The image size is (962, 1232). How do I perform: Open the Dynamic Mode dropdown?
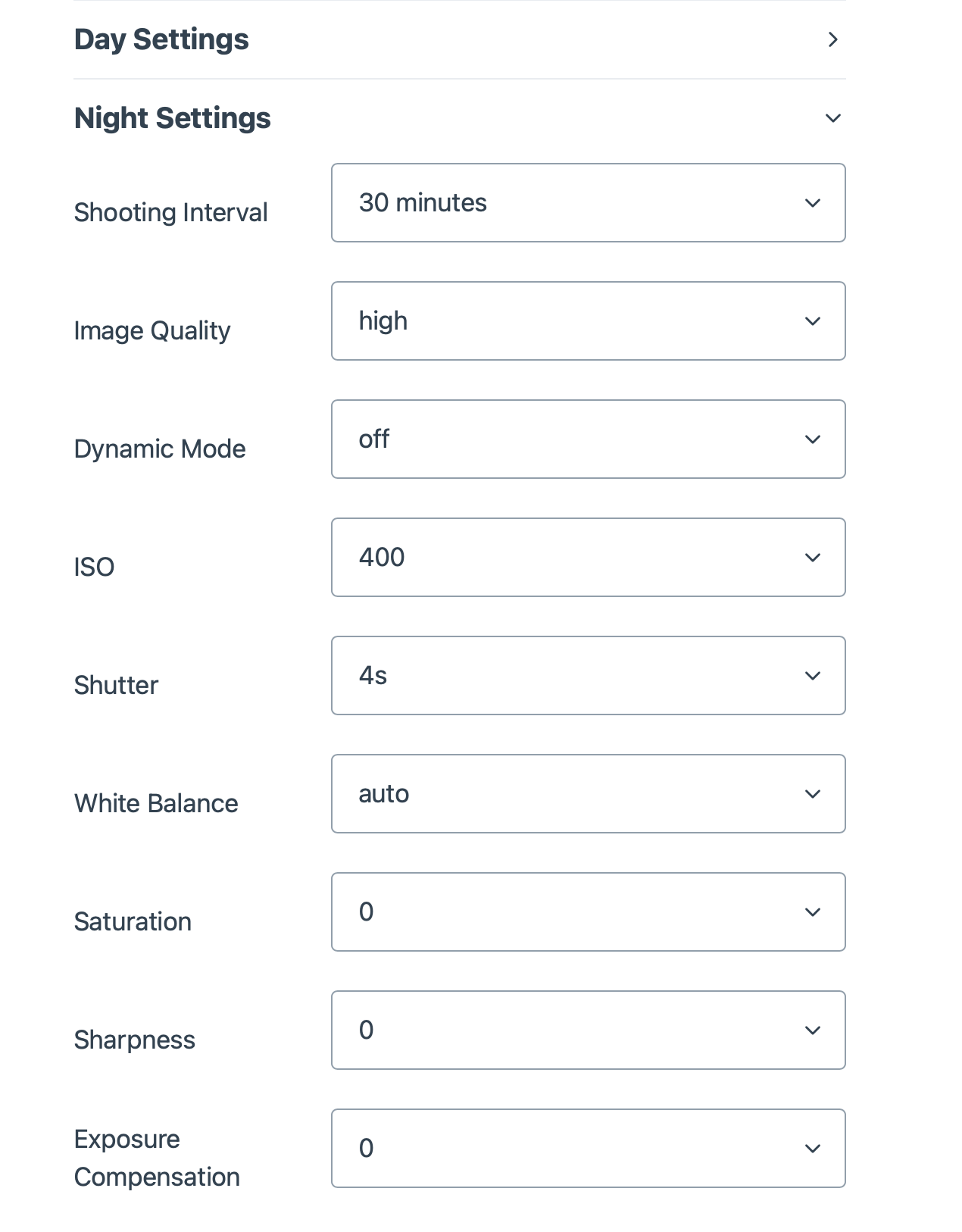pos(588,439)
